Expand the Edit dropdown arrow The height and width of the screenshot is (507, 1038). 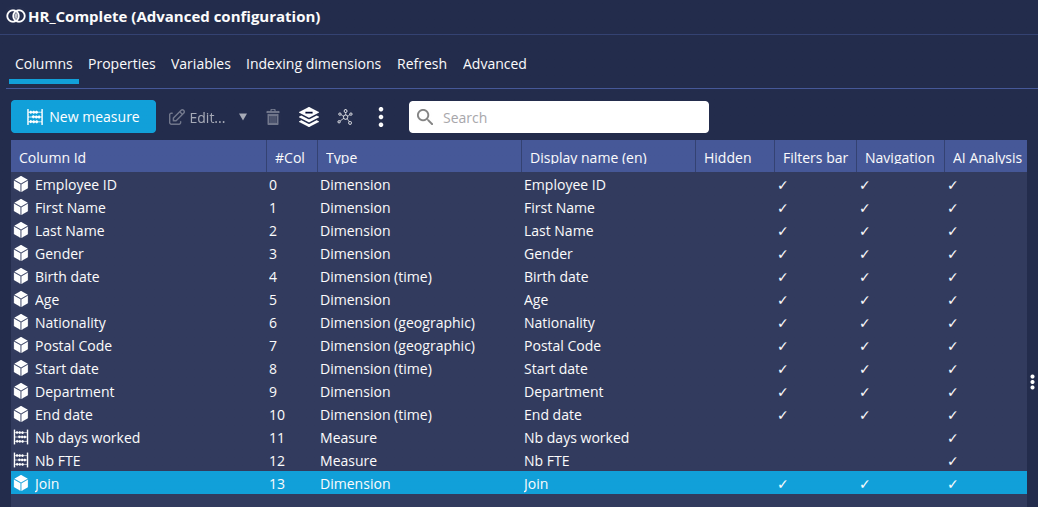pyautogui.click(x=243, y=117)
